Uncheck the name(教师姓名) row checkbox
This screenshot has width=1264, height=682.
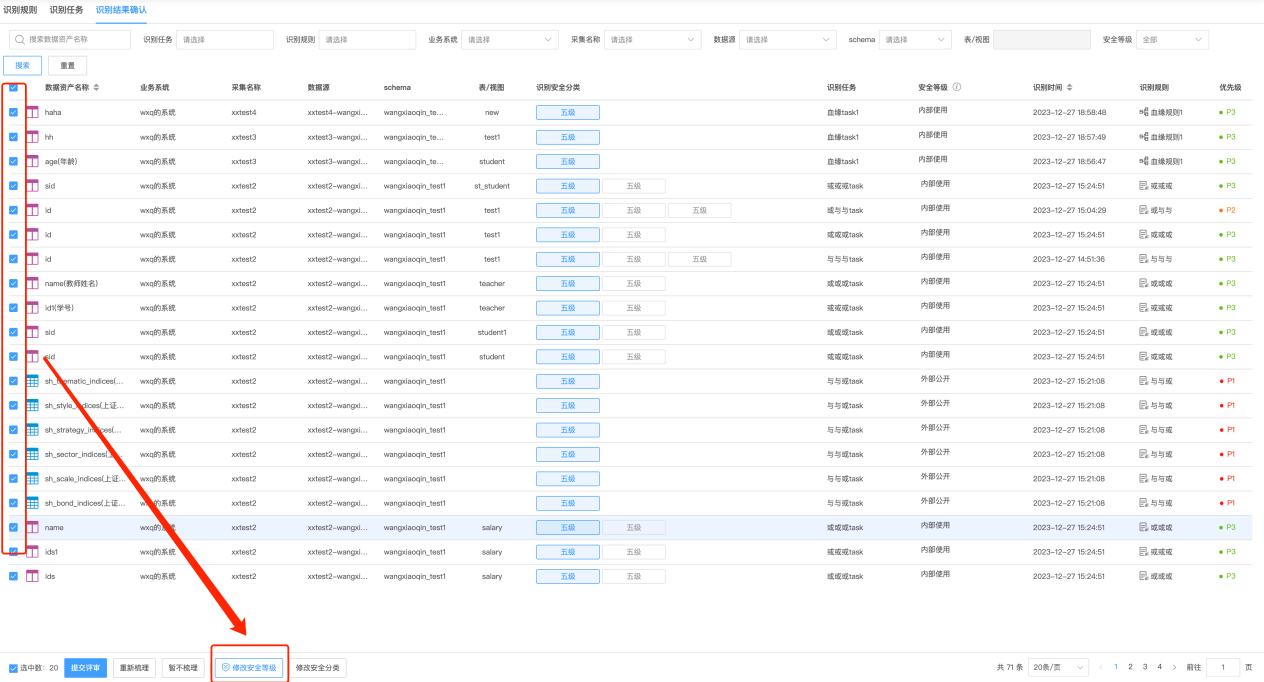pyautogui.click(x=13, y=283)
